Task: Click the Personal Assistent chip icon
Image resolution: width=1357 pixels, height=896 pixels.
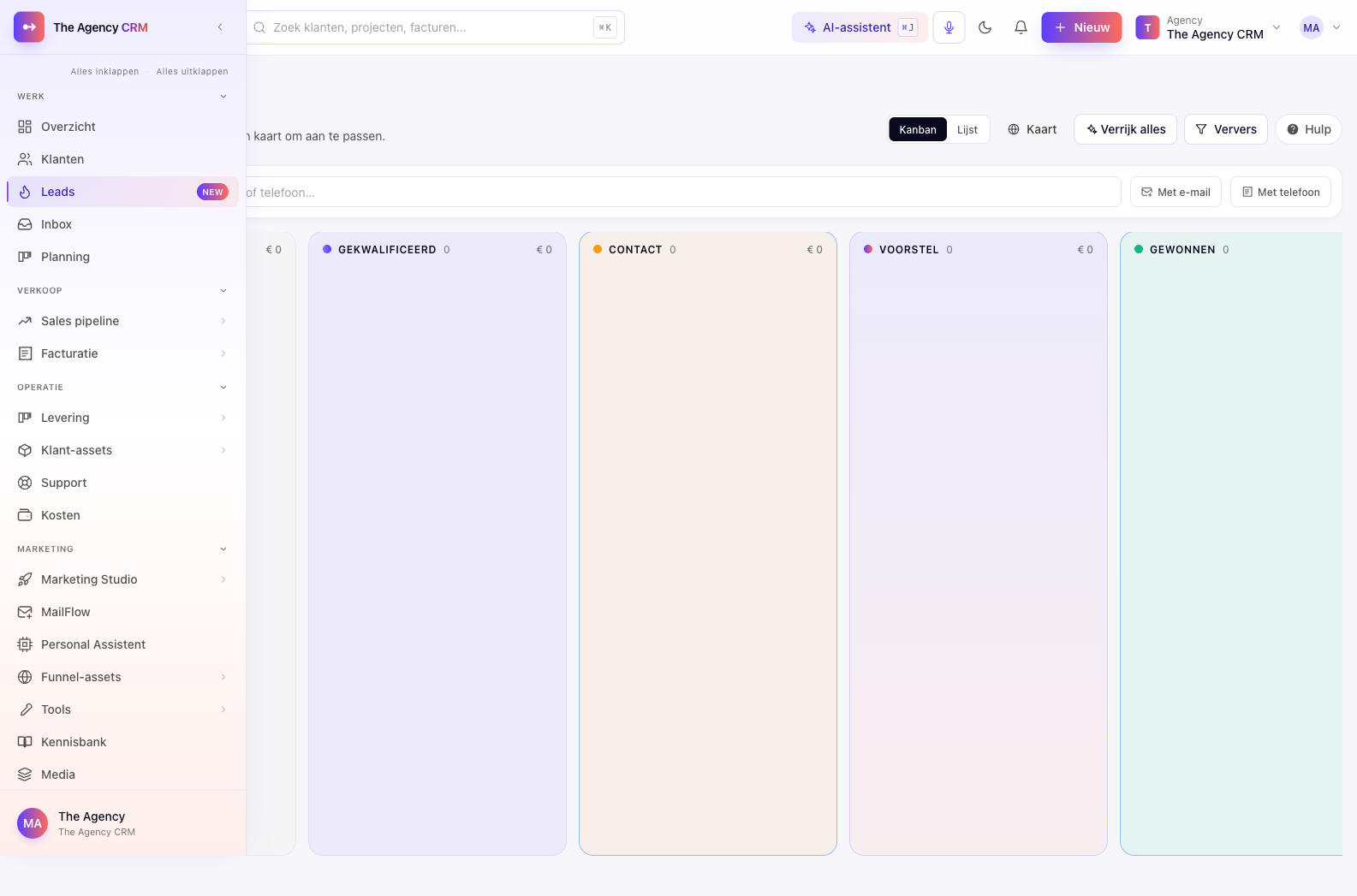Action: 25,644
